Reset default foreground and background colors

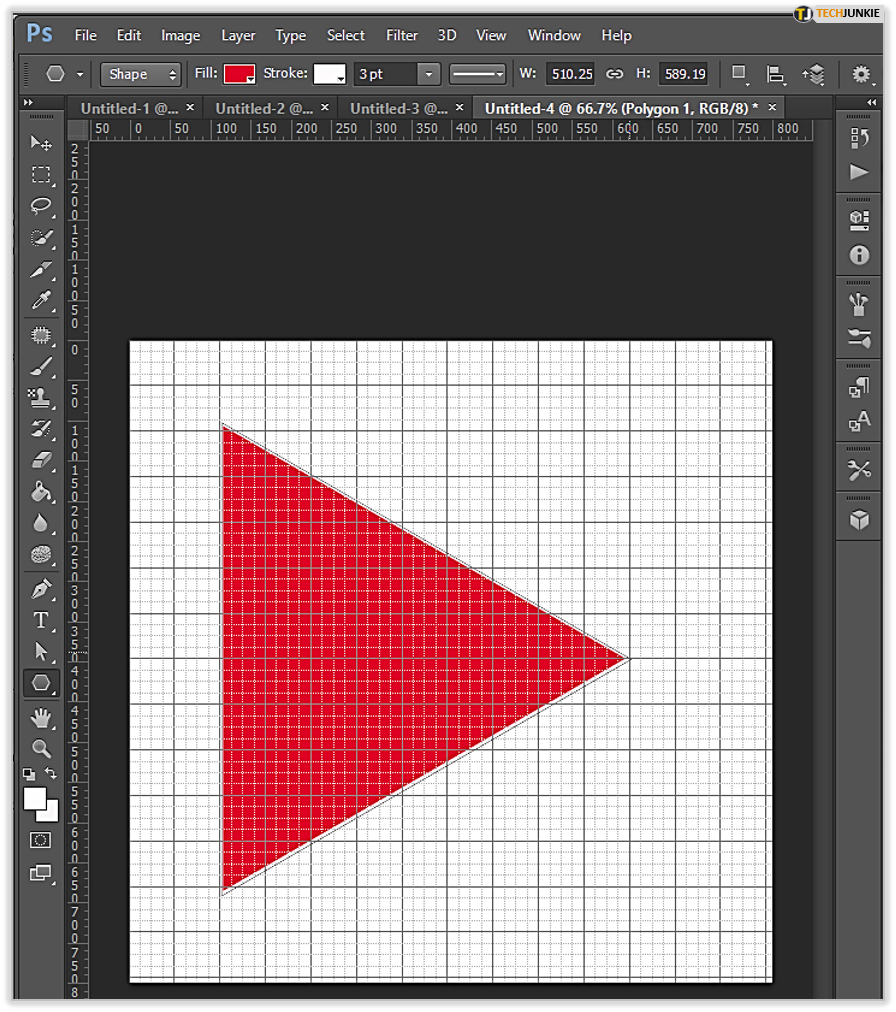[29, 773]
